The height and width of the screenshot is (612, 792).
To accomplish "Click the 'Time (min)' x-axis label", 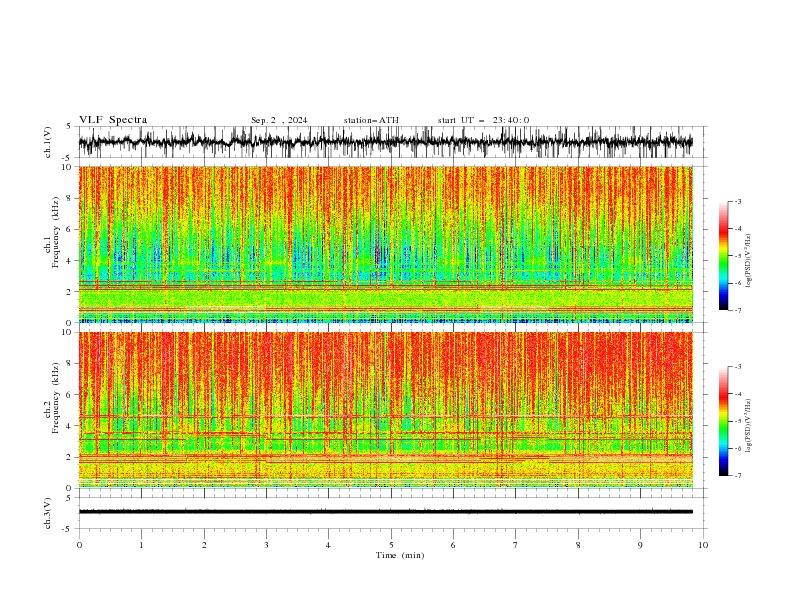I will [400, 555].
